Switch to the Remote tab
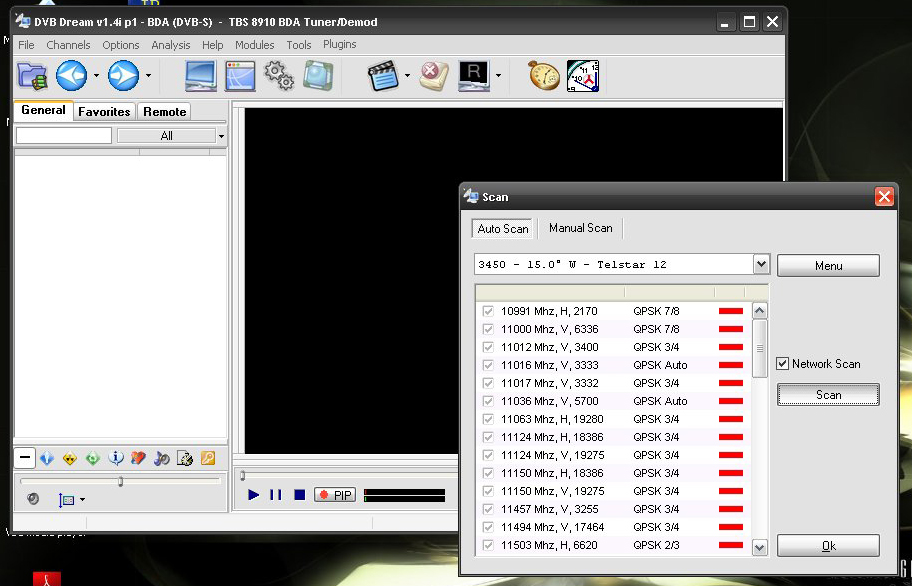912x586 pixels. (x=165, y=112)
